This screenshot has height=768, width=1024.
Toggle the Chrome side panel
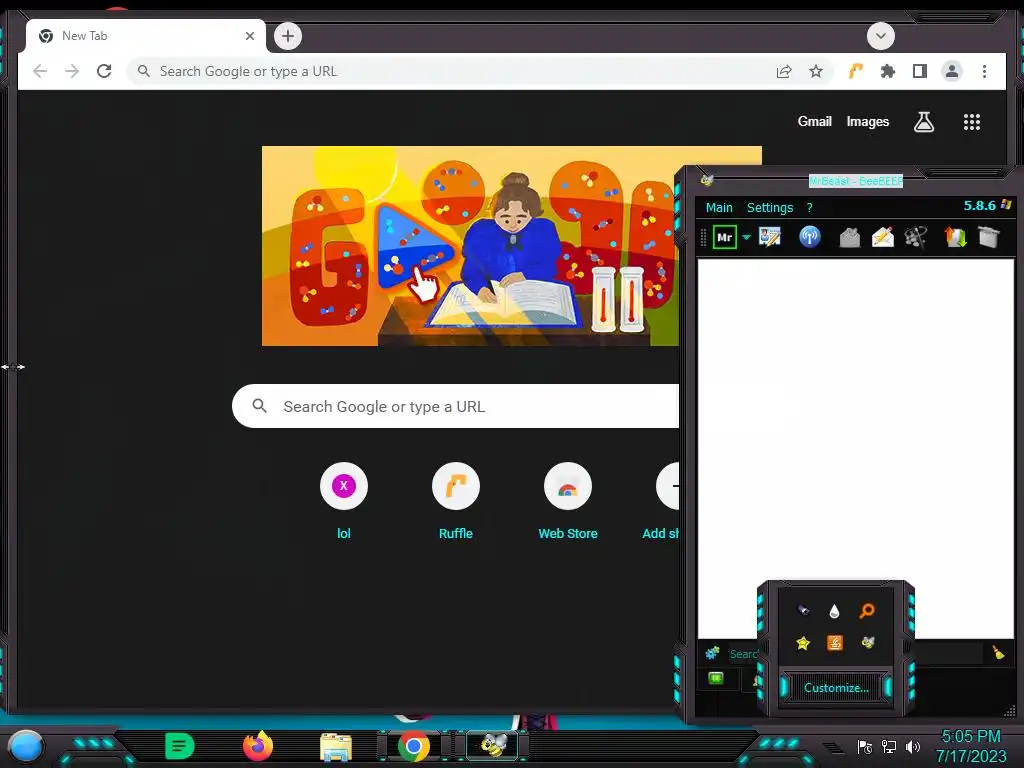(920, 71)
